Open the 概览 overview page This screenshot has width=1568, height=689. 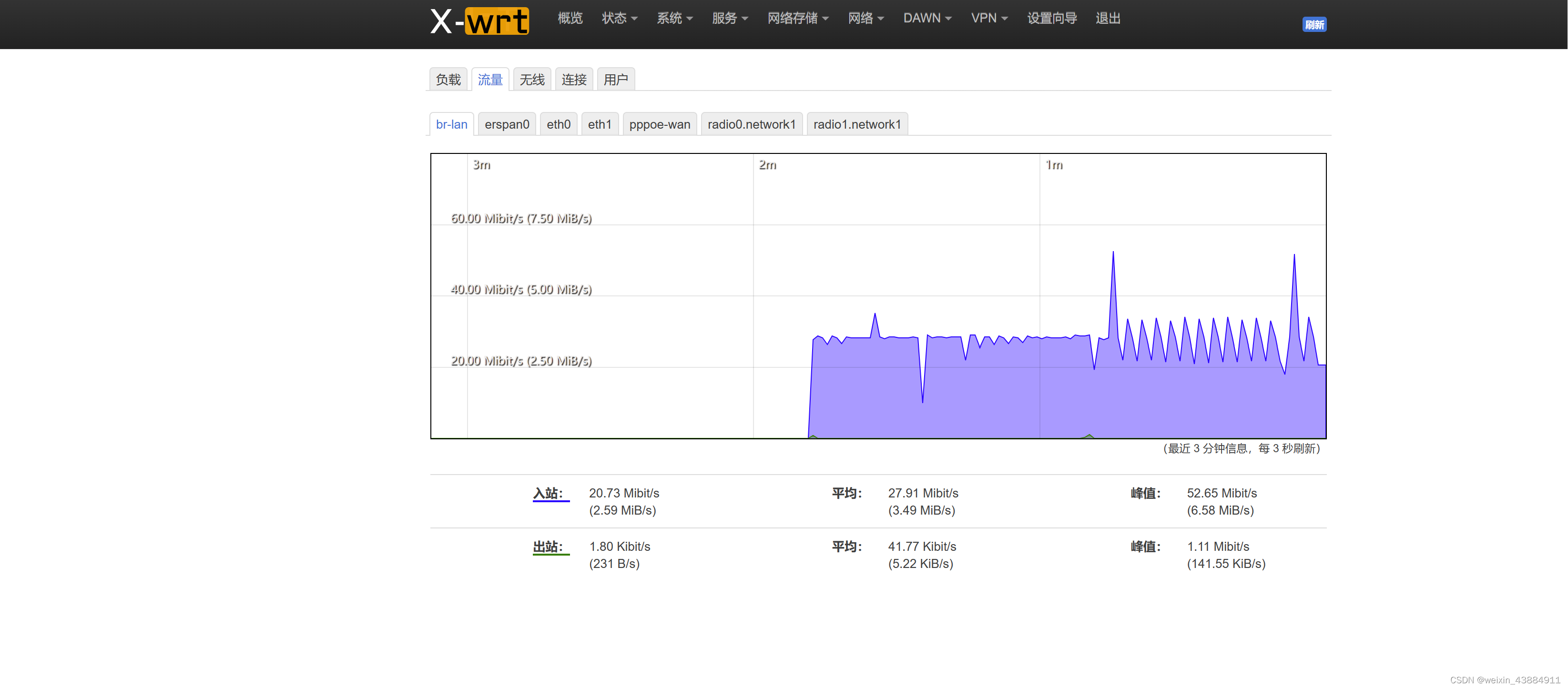[570, 18]
